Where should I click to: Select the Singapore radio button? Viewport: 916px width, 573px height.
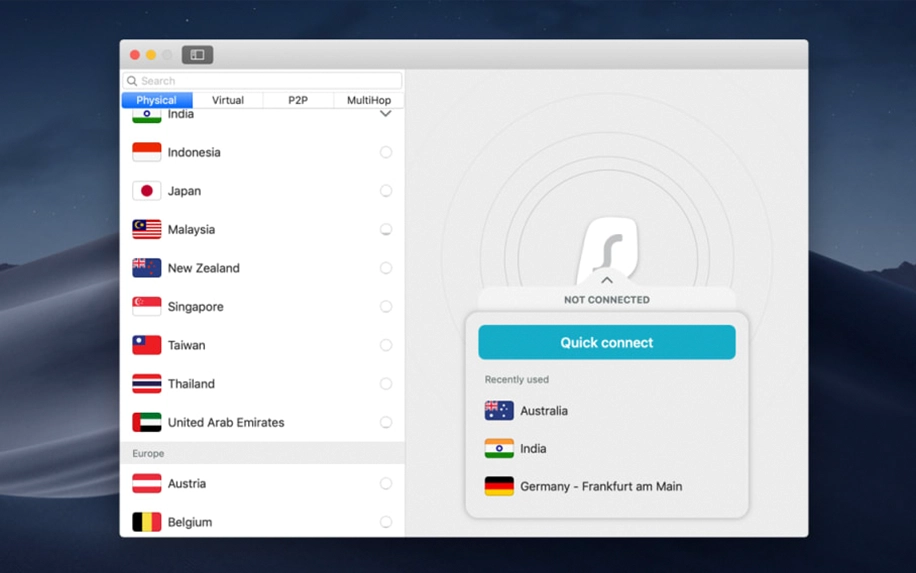click(x=386, y=306)
